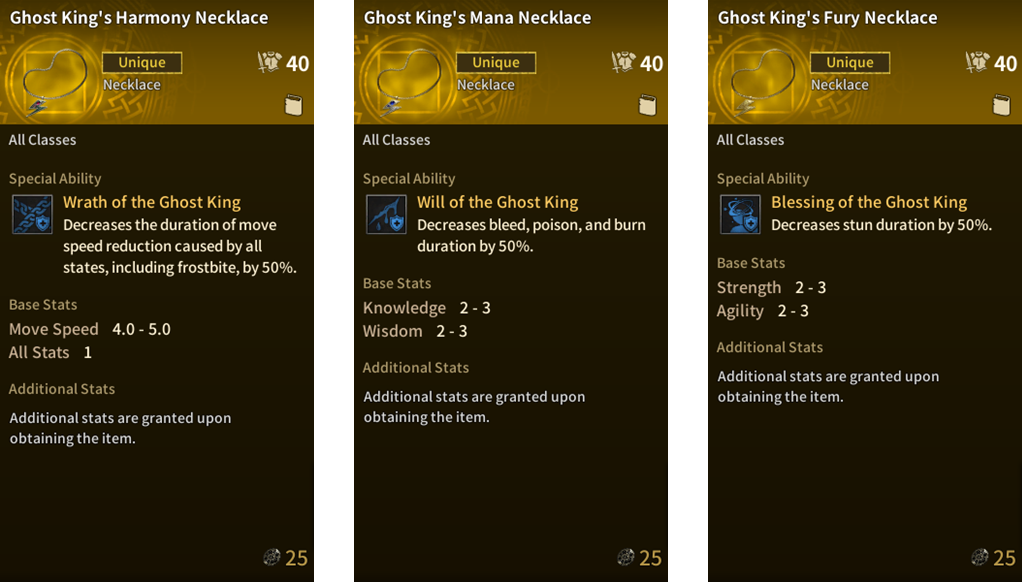The image size is (1022, 582).
Task: Click the scroll icon on Harmony Necklace card
Action: pyautogui.click(x=293, y=105)
